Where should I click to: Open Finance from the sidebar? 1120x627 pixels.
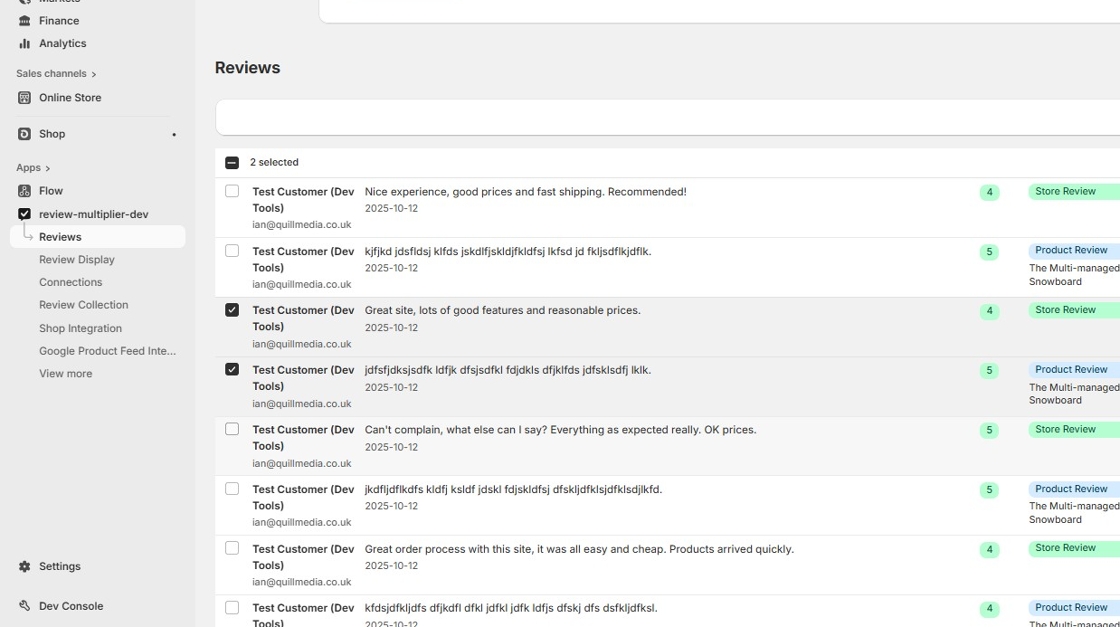coord(55,20)
